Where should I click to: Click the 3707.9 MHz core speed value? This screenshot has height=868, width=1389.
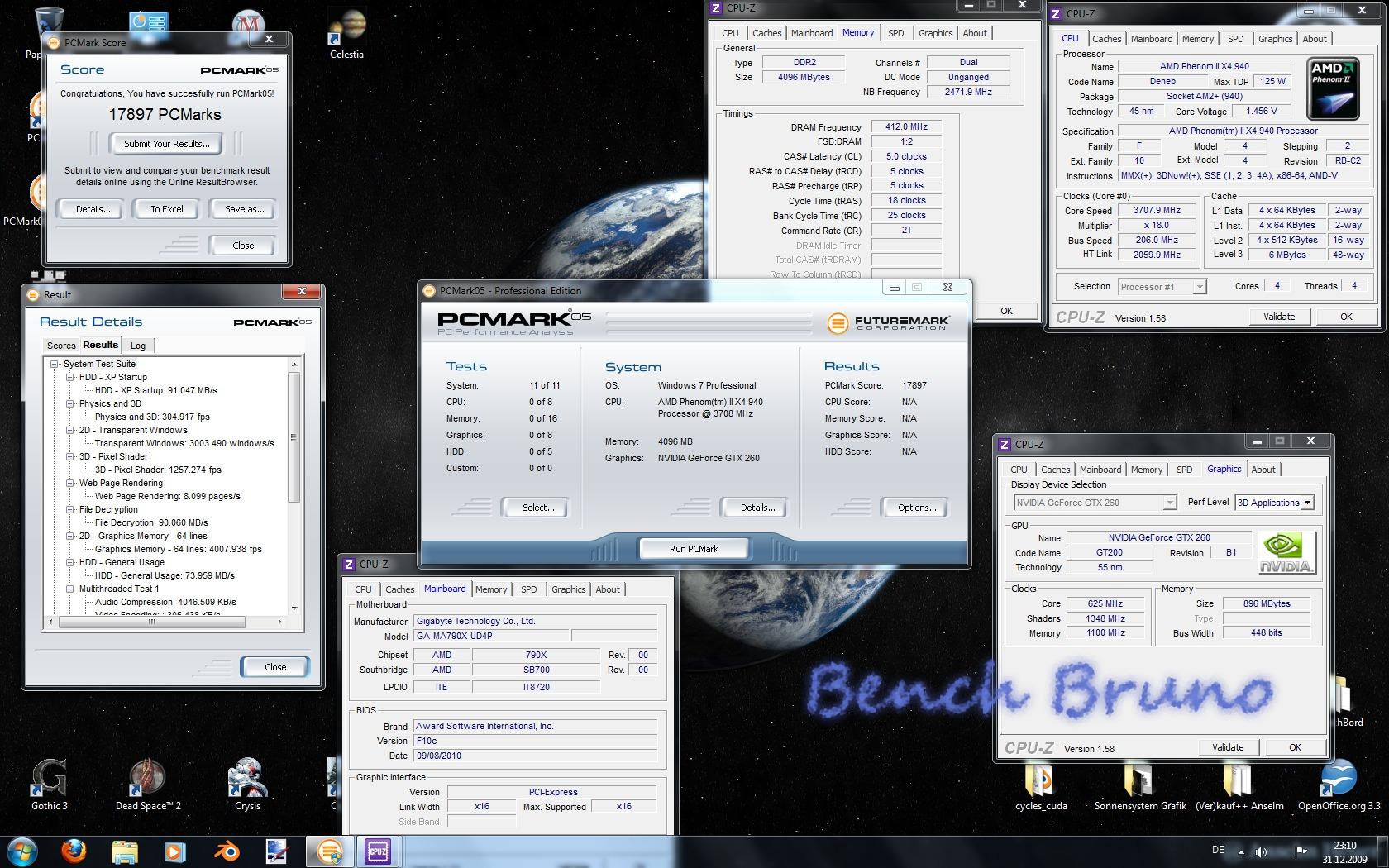[x=1157, y=210]
